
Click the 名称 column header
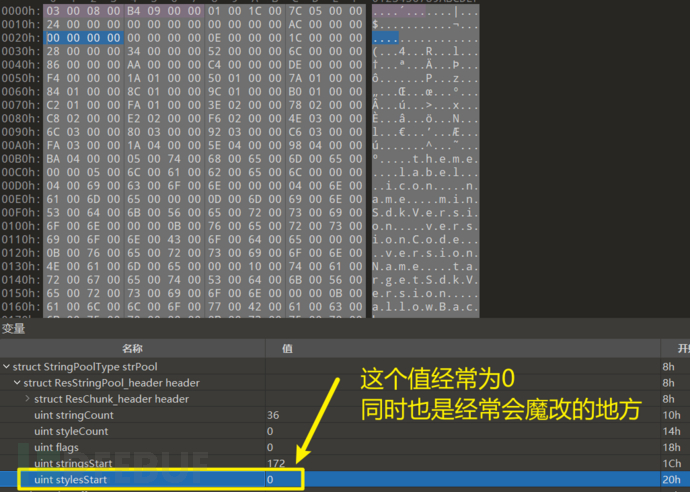pyautogui.click(x=132, y=349)
